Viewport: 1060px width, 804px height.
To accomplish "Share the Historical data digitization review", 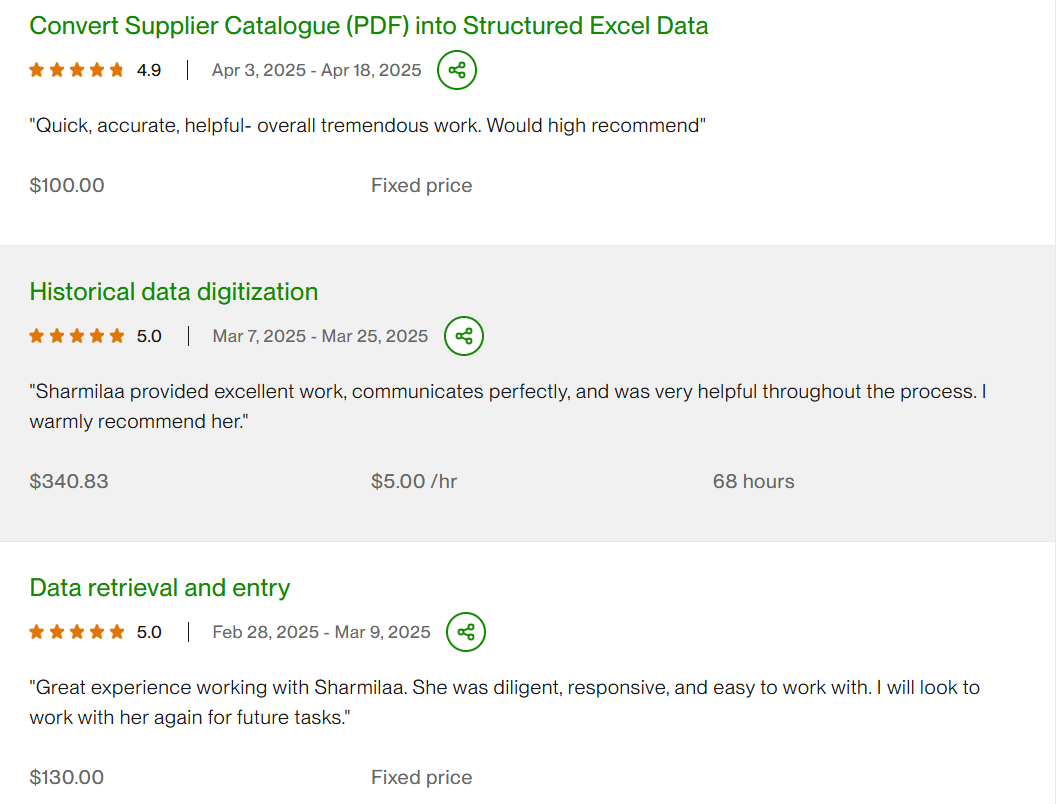I will point(464,336).
